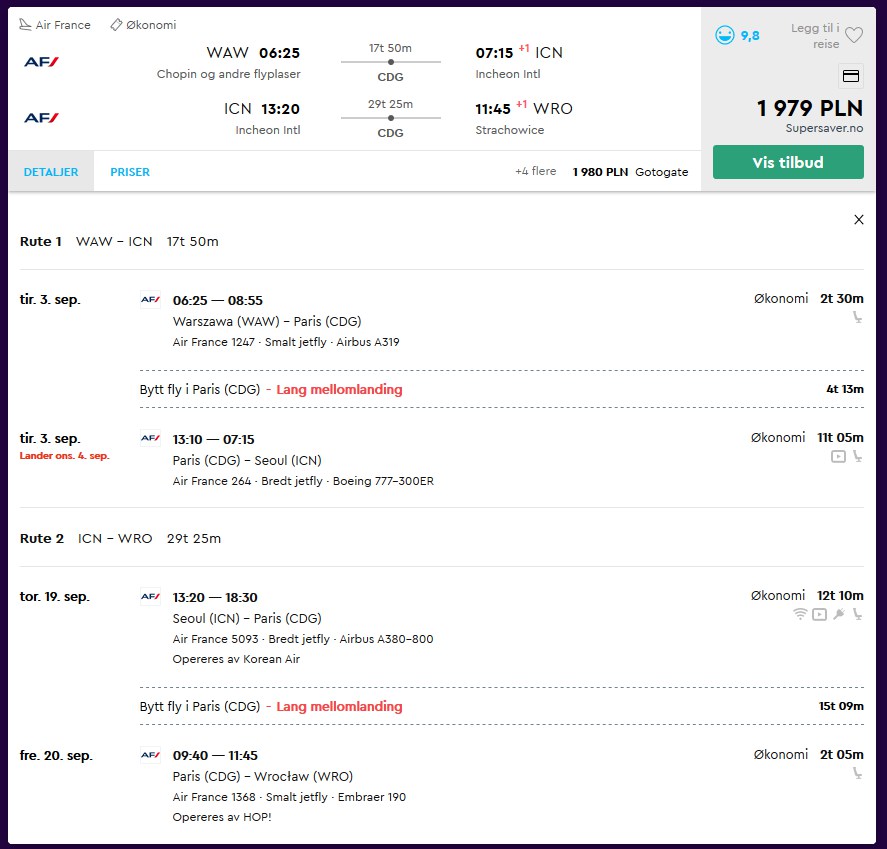The image size is (887, 849).
Task: Click Lang mellomlanding warning with 15t 09m
Action: [339, 706]
